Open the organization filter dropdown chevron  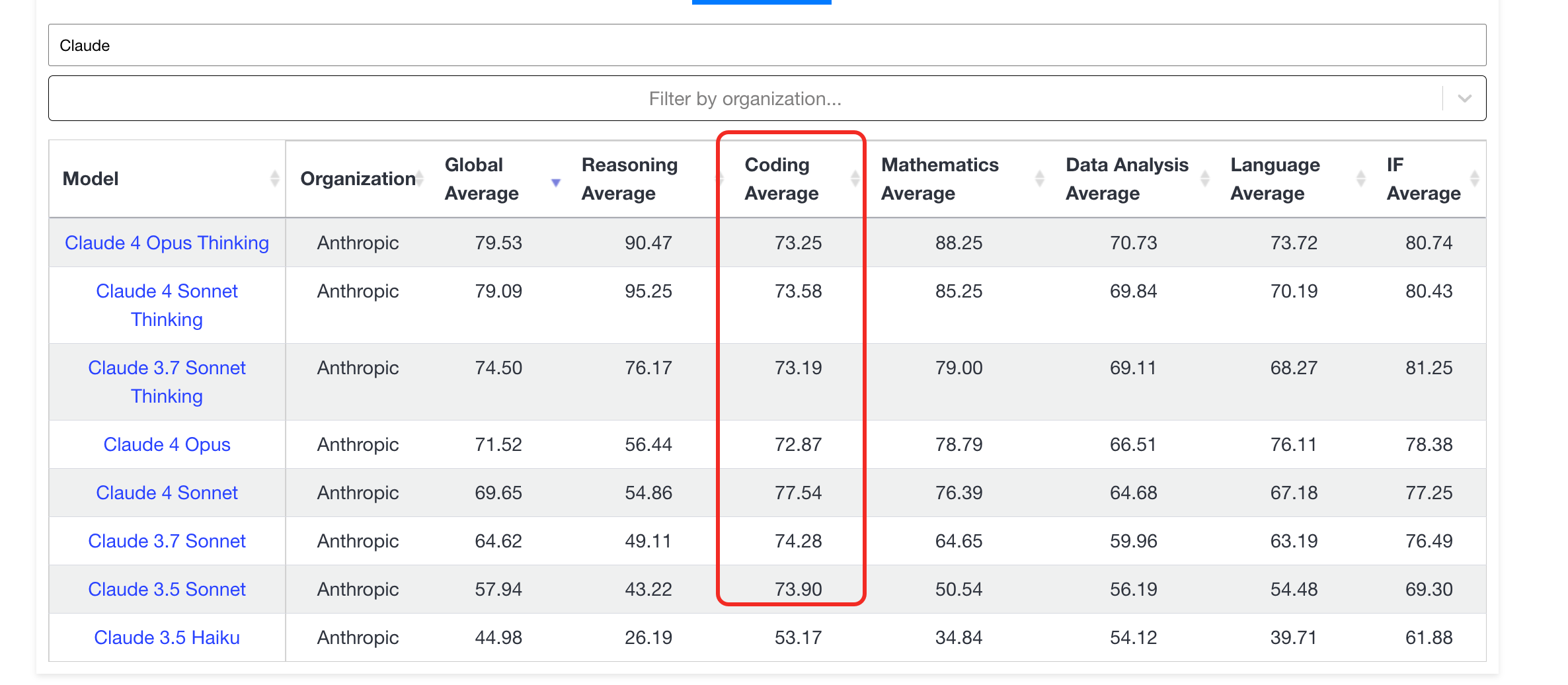[x=1465, y=99]
